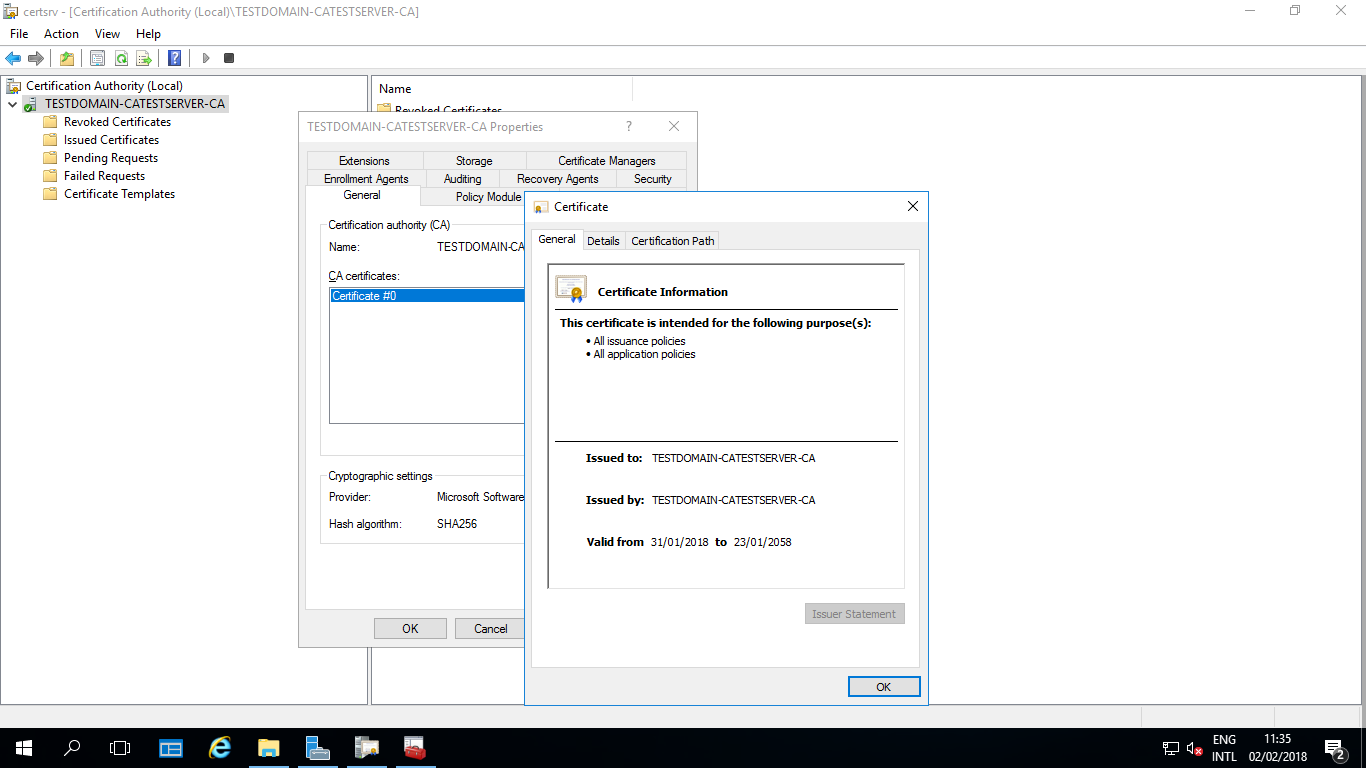Collapse the TESTDOMAIN-CATESTSERVER-CA tree node

click(12, 104)
